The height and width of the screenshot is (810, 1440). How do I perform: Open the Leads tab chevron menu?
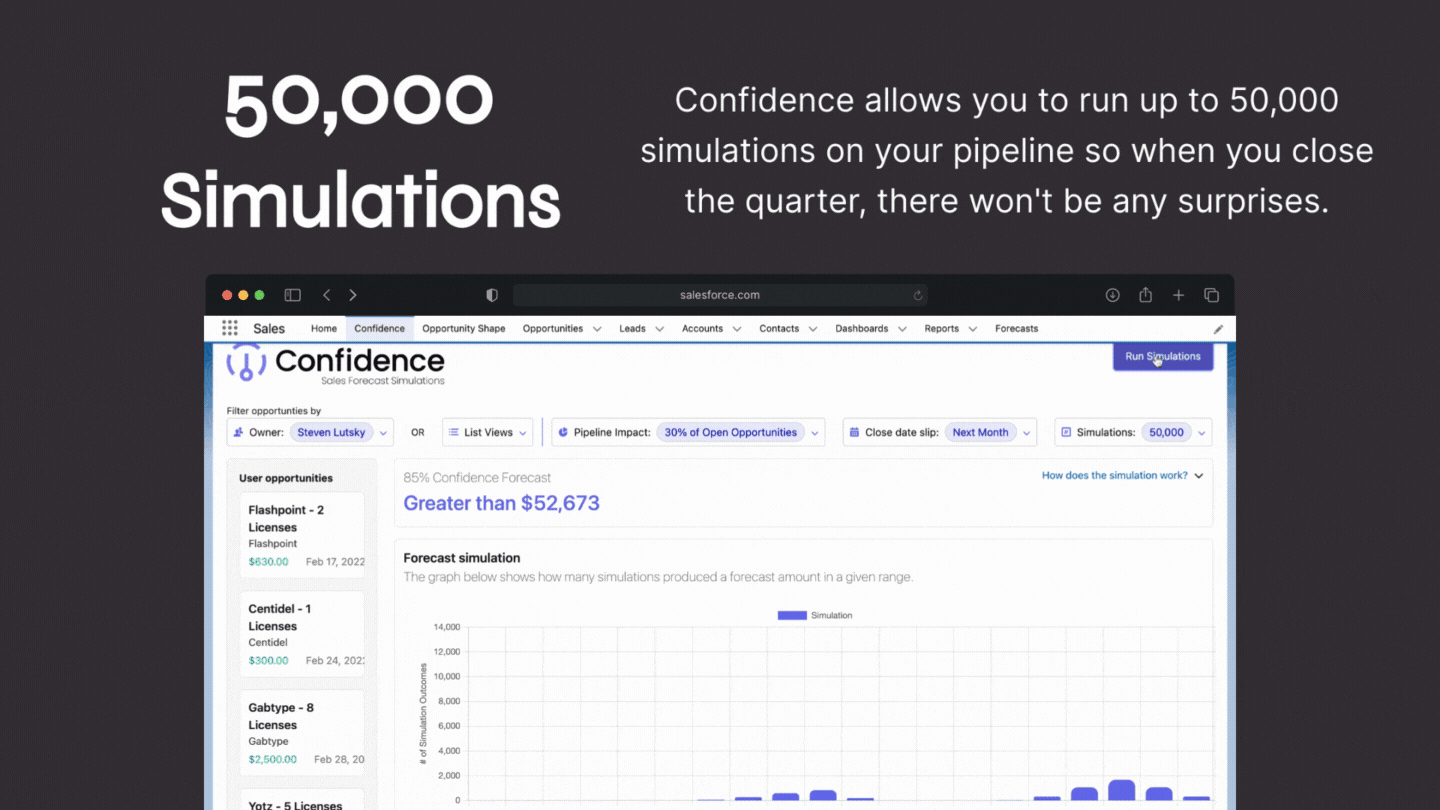coord(660,329)
